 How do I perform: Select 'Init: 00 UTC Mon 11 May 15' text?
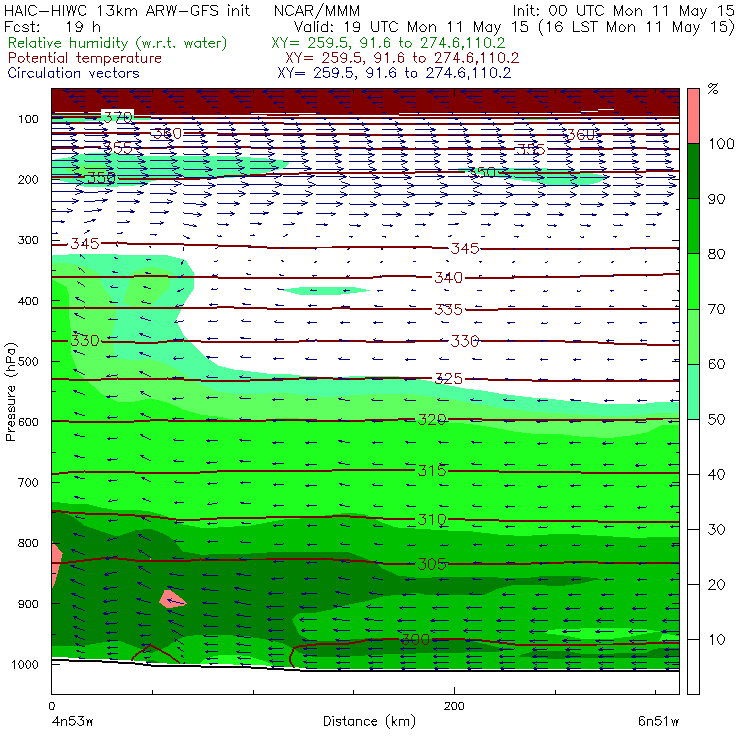tap(623, 10)
